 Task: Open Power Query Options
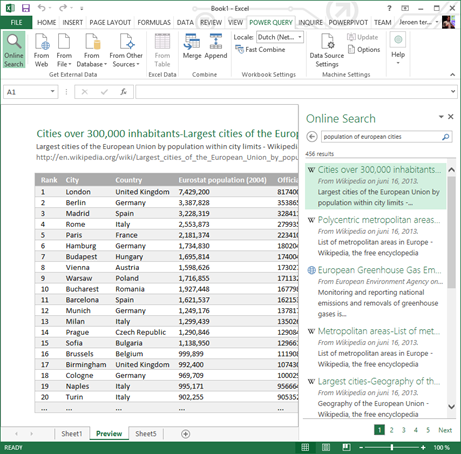pos(364,50)
